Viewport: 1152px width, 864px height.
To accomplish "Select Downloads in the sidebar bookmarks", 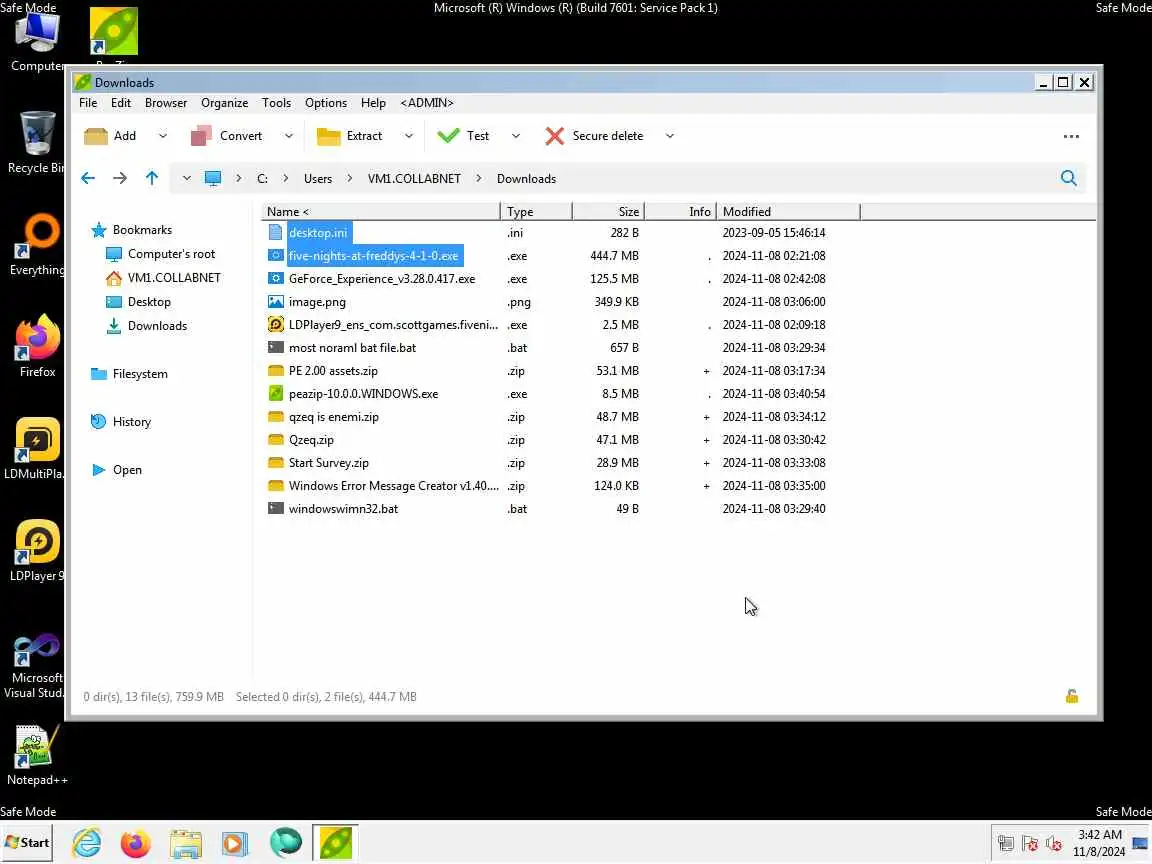I will (x=157, y=326).
